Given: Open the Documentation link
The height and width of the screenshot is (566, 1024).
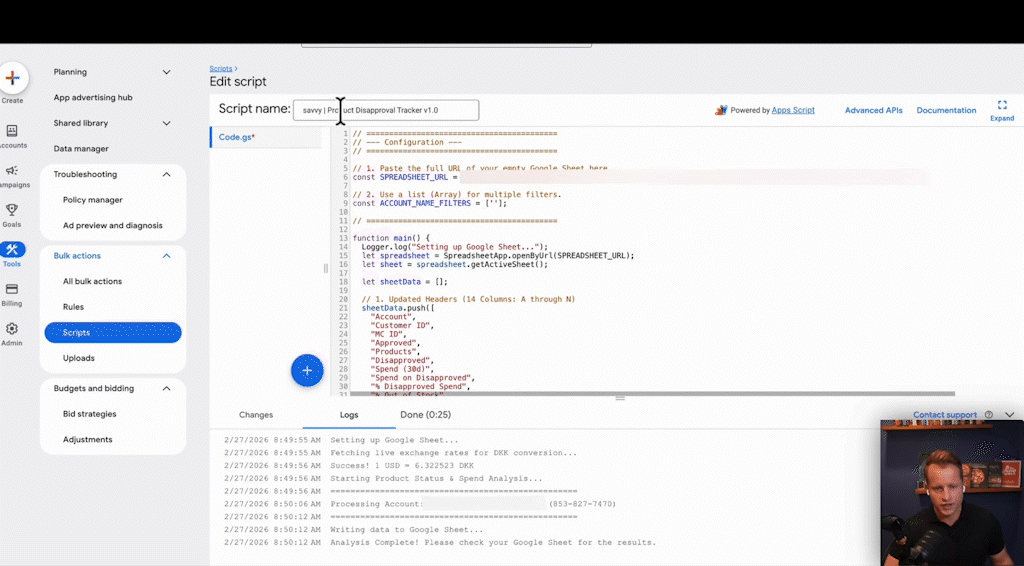Looking at the screenshot, I should (946, 110).
